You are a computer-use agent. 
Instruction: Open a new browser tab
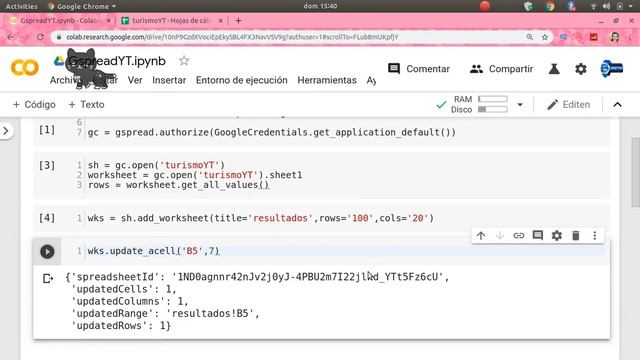tap(238, 20)
